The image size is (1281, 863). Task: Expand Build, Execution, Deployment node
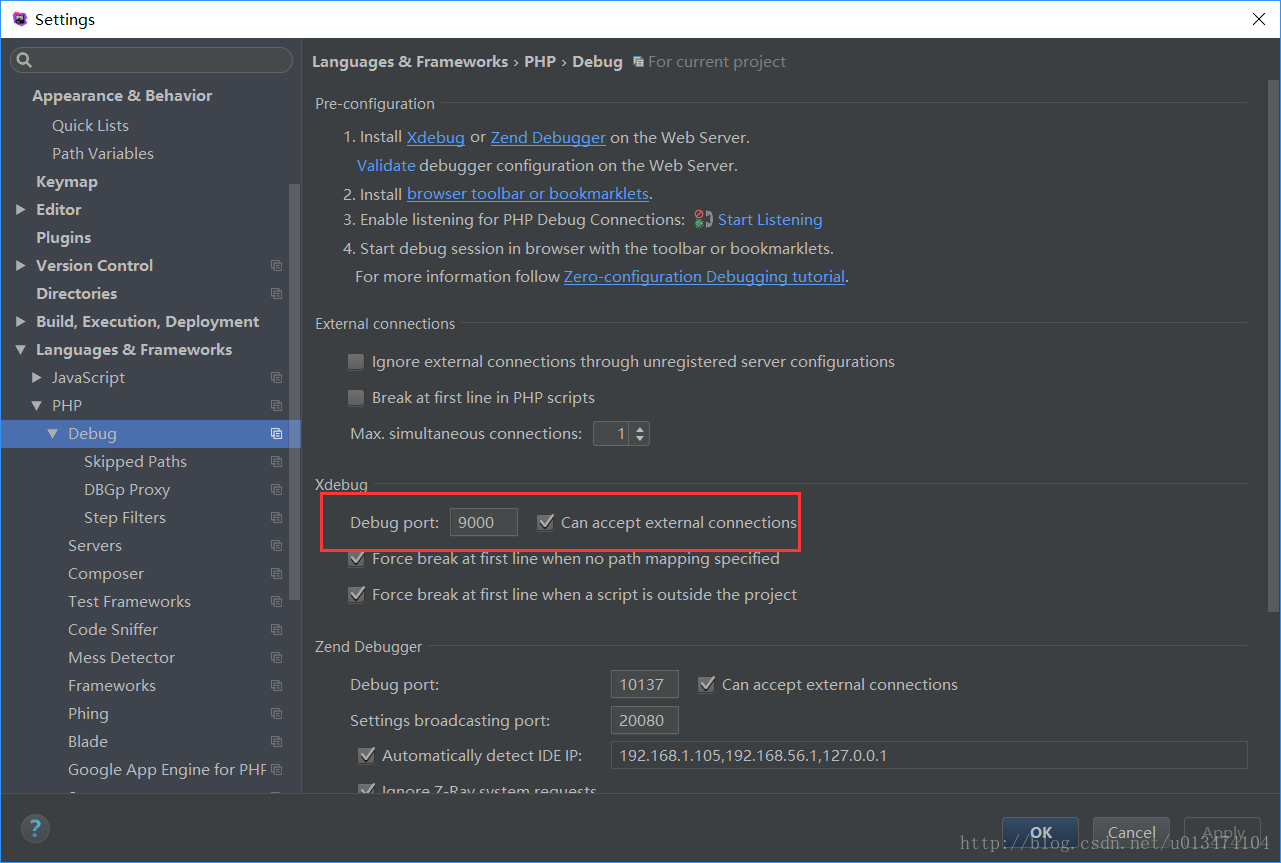tap(21, 322)
